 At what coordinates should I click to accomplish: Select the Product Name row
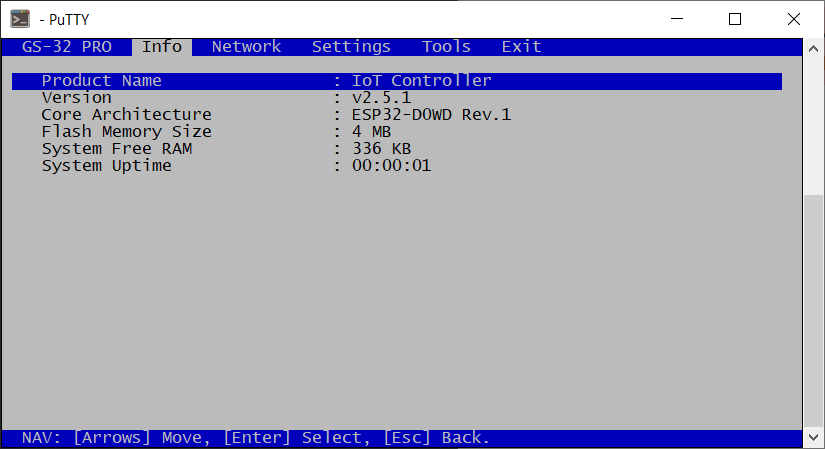(397, 81)
